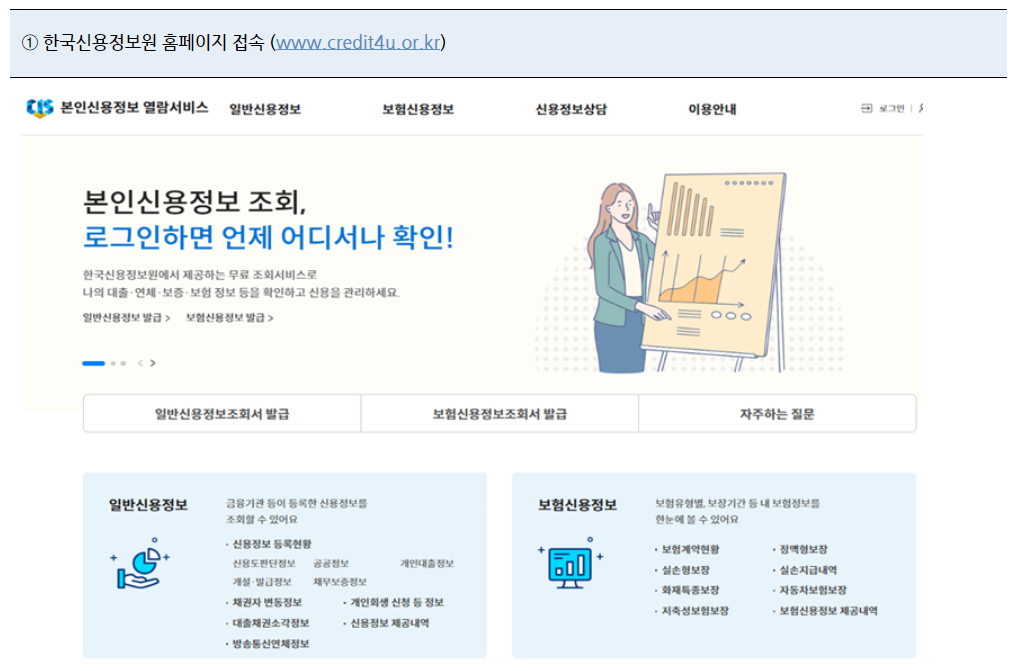Image resolution: width=1011 pixels, height=671 pixels.
Task: Open 개인회생 신청 등 정보 item
Action: coord(397,602)
